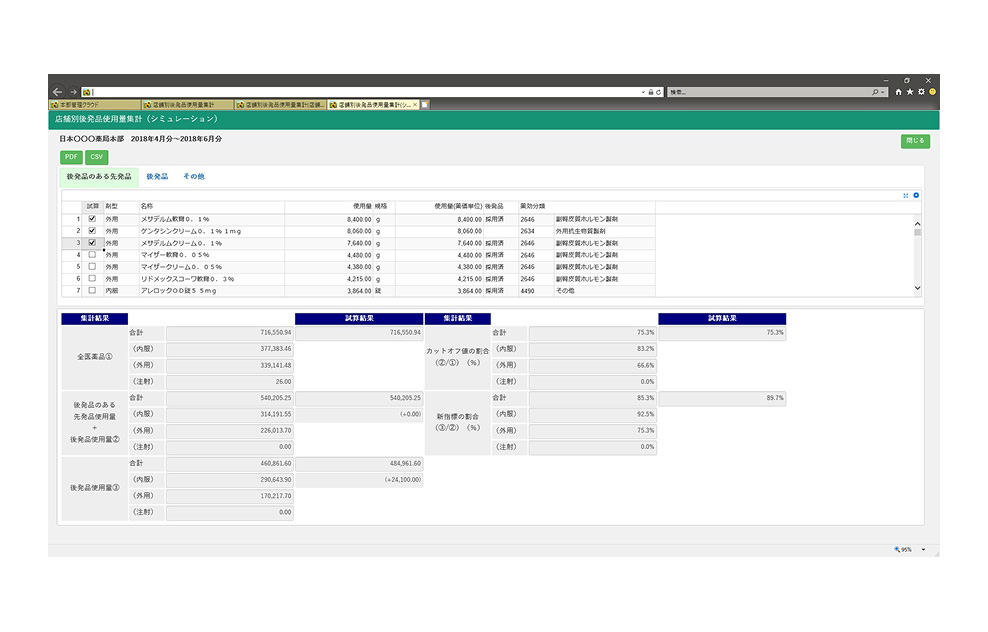Open the browser home page icon
988x632 pixels.
(899, 91)
